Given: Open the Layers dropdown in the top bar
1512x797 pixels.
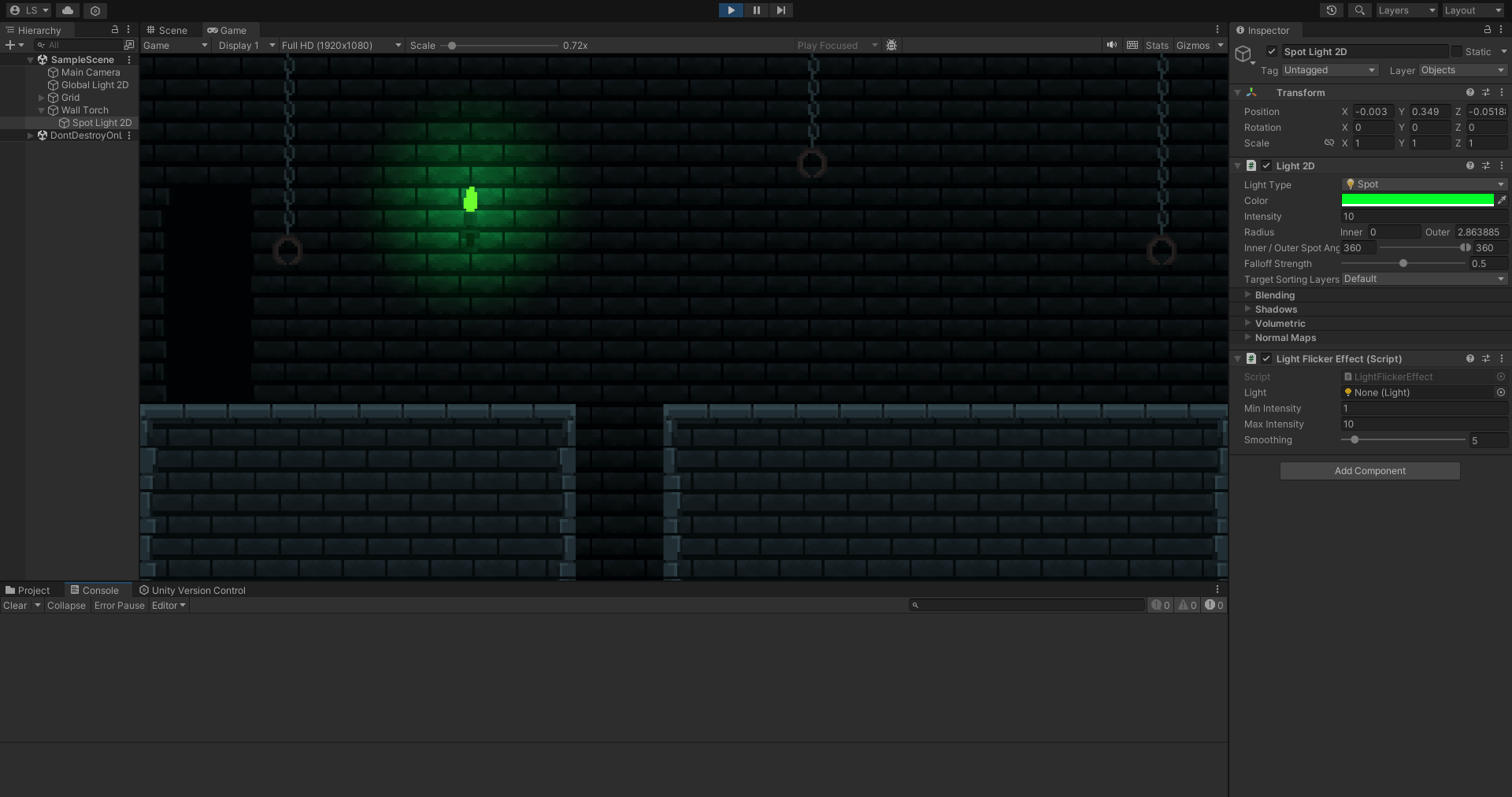Looking at the screenshot, I should coord(1406,10).
